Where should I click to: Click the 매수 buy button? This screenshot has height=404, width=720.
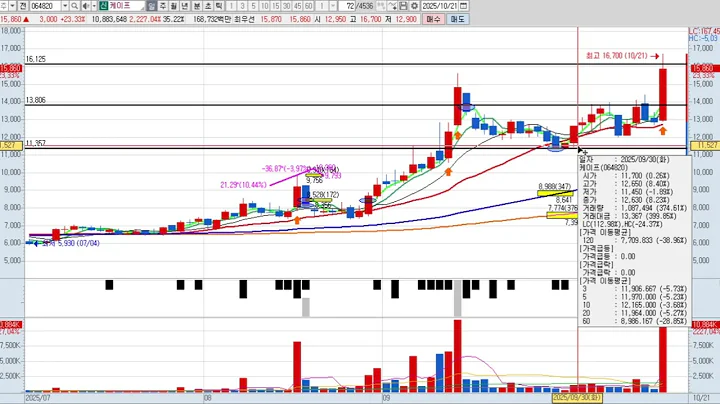tap(433, 19)
